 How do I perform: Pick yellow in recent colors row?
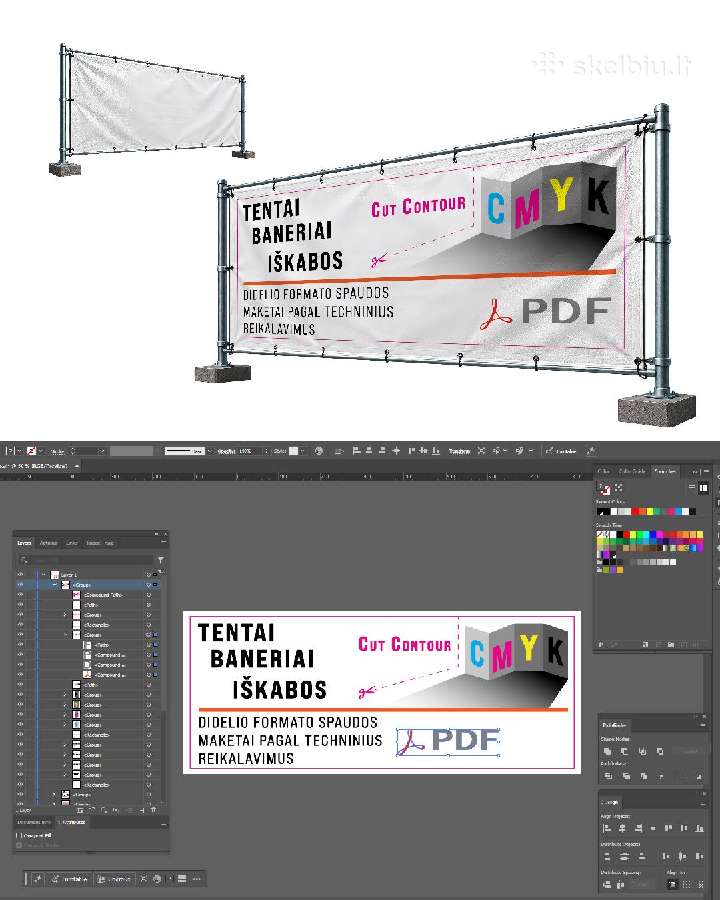pos(650,511)
